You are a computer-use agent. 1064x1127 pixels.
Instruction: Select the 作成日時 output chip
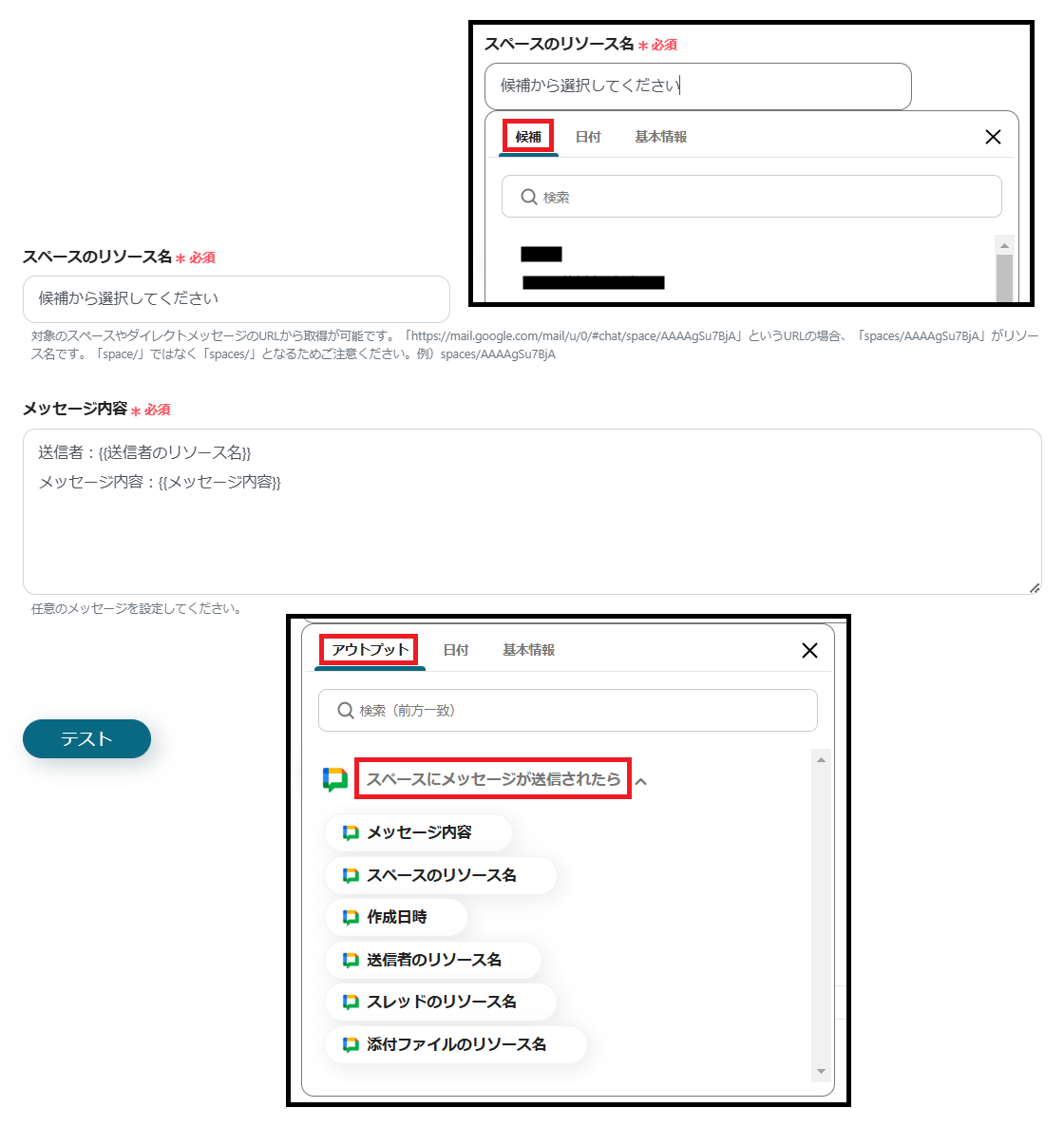pyautogui.click(x=396, y=917)
